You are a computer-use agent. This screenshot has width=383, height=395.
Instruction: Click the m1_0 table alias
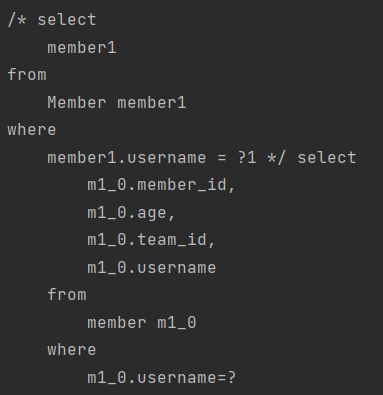coord(177,323)
